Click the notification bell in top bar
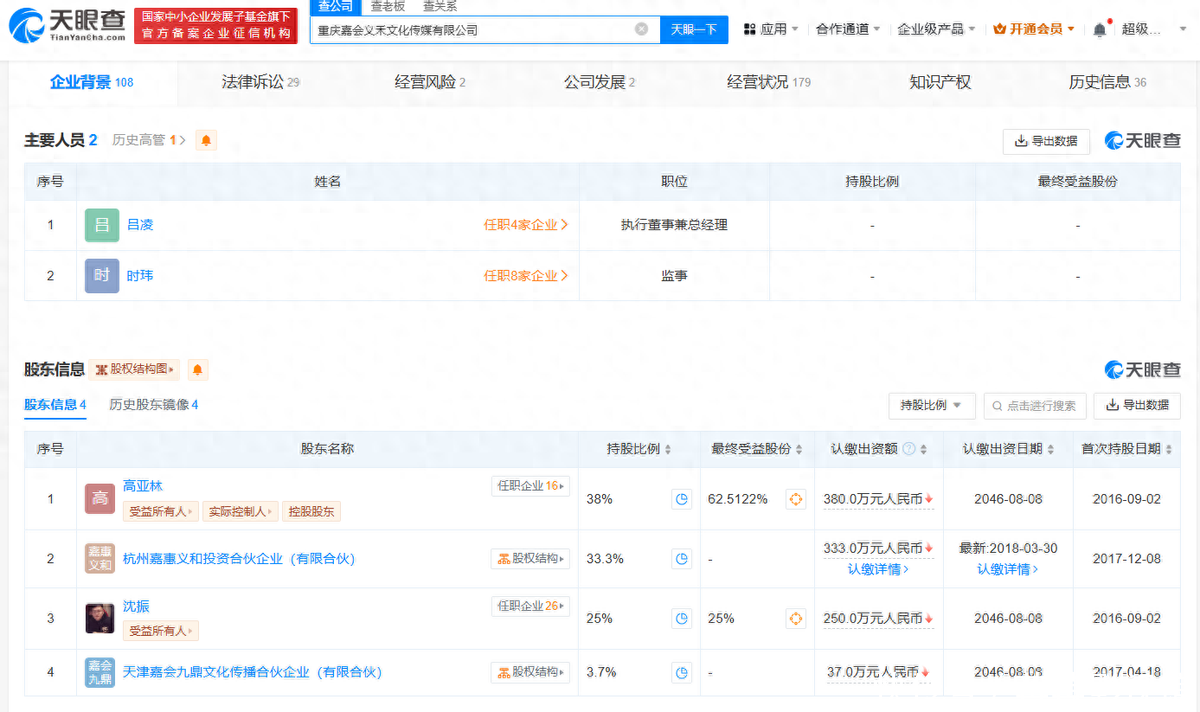1200x712 pixels. pyautogui.click(x=1099, y=29)
